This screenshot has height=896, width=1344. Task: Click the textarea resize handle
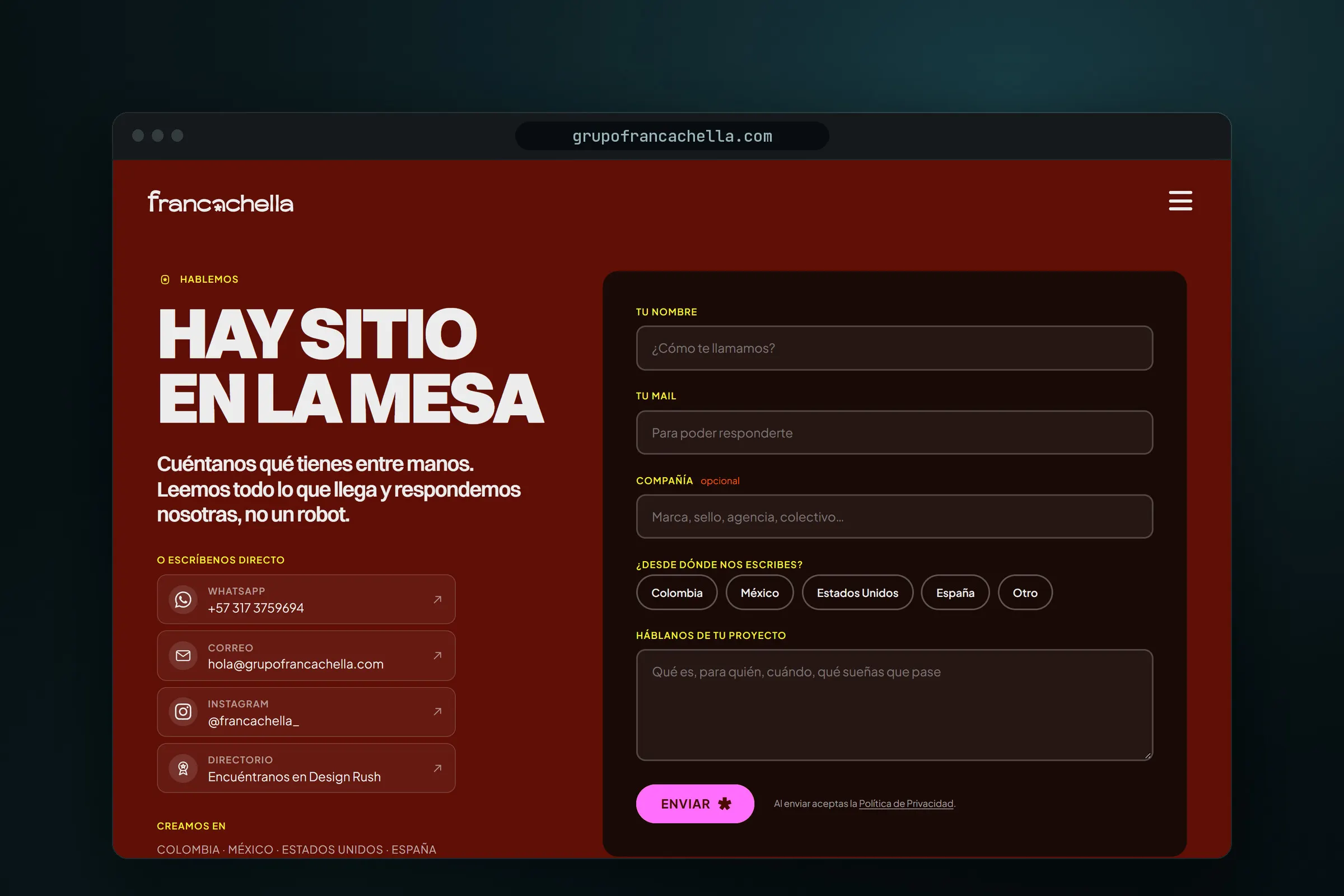[x=1147, y=755]
